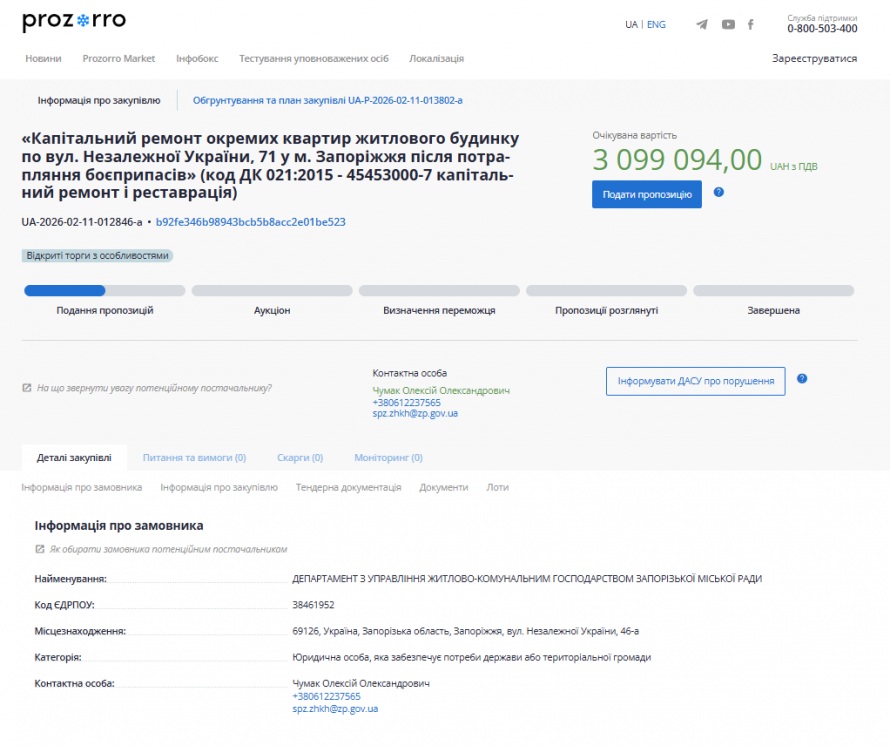Click help icon beside Подати пропозицію
890x746 pixels.
click(x=719, y=193)
